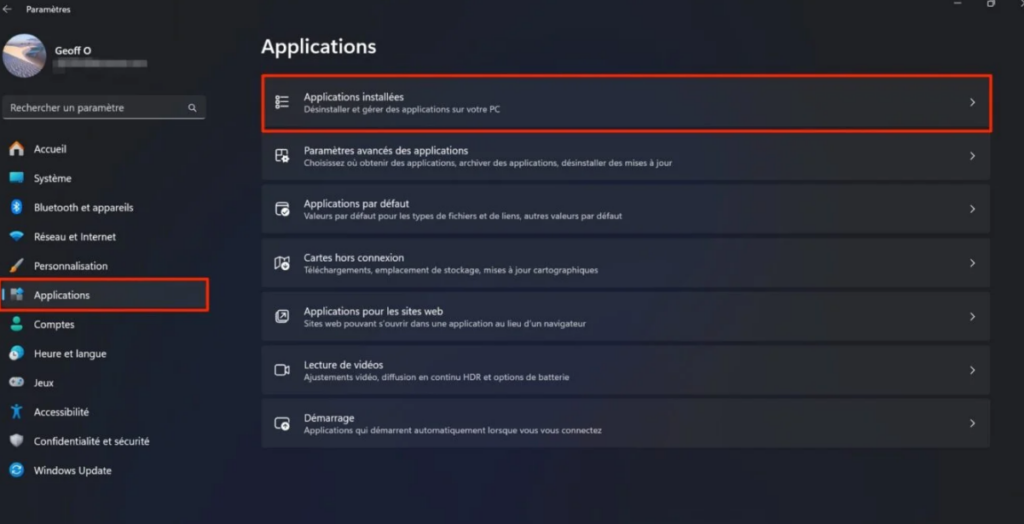Open Applications pour les sites web chevron
This screenshot has height=524, width=1024.
point(972,317)
